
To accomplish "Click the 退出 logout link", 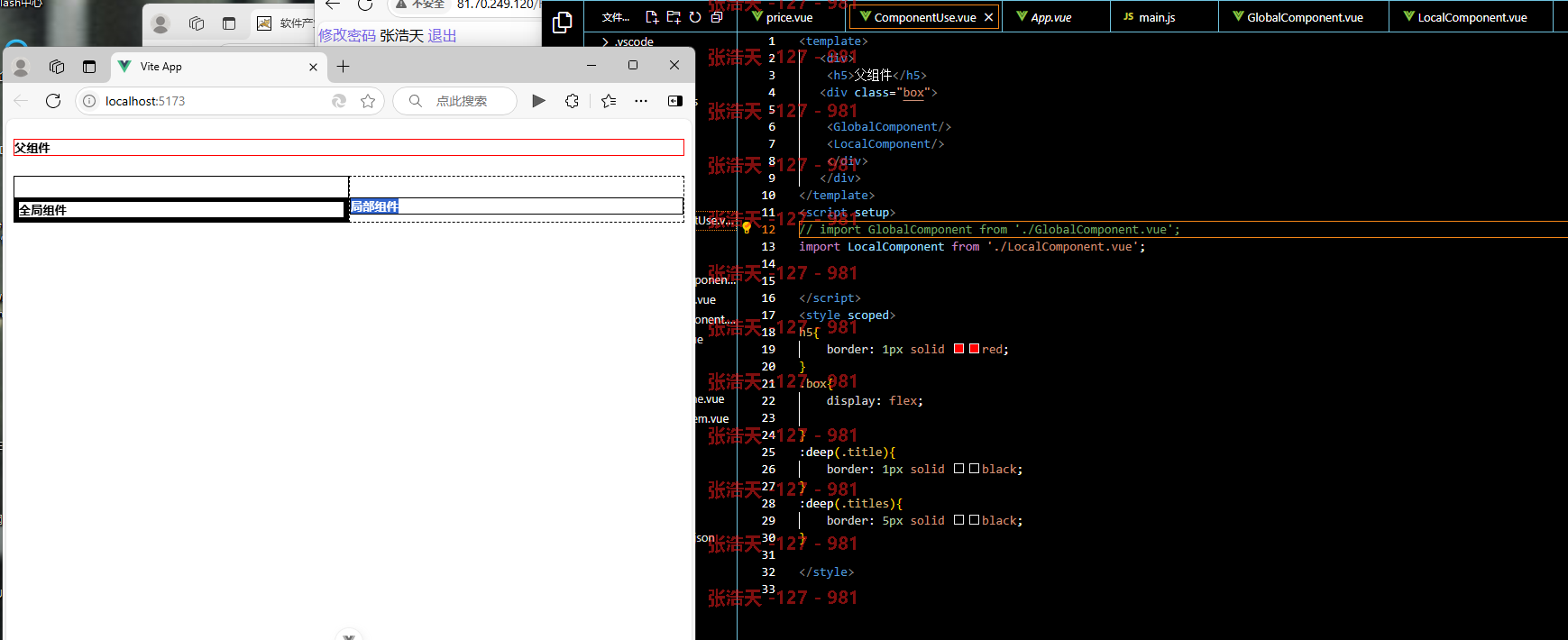I will pos(442,36).
